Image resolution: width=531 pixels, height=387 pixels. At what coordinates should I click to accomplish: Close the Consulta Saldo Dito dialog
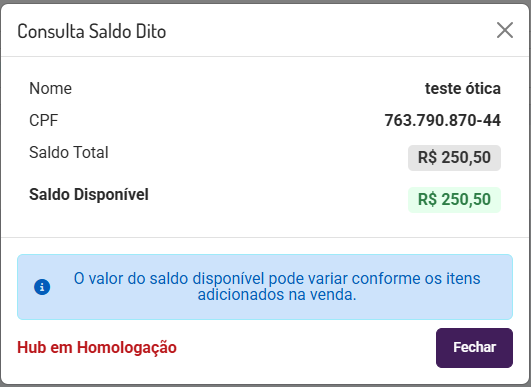[x=505, y=30]
